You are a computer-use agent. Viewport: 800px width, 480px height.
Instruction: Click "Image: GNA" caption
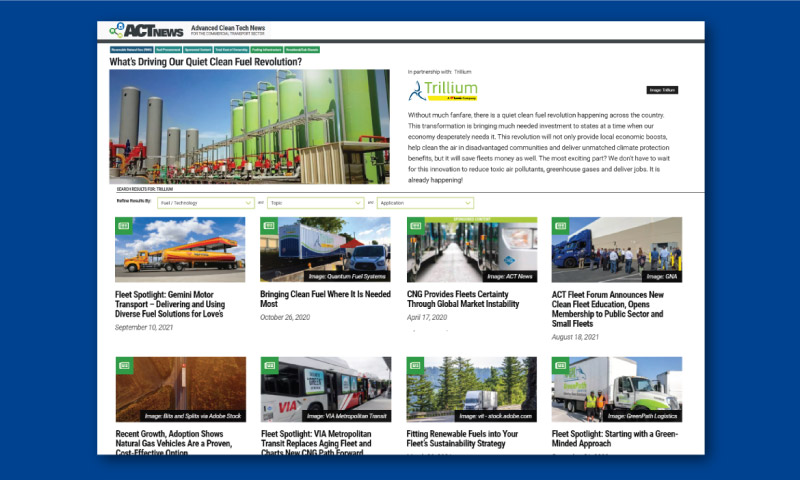[662, 276]
